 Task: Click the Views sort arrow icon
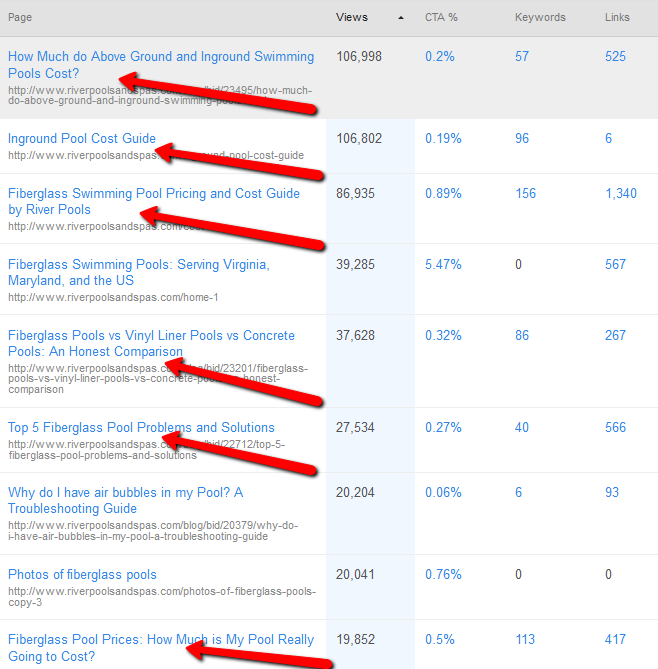tap(401, 18)
